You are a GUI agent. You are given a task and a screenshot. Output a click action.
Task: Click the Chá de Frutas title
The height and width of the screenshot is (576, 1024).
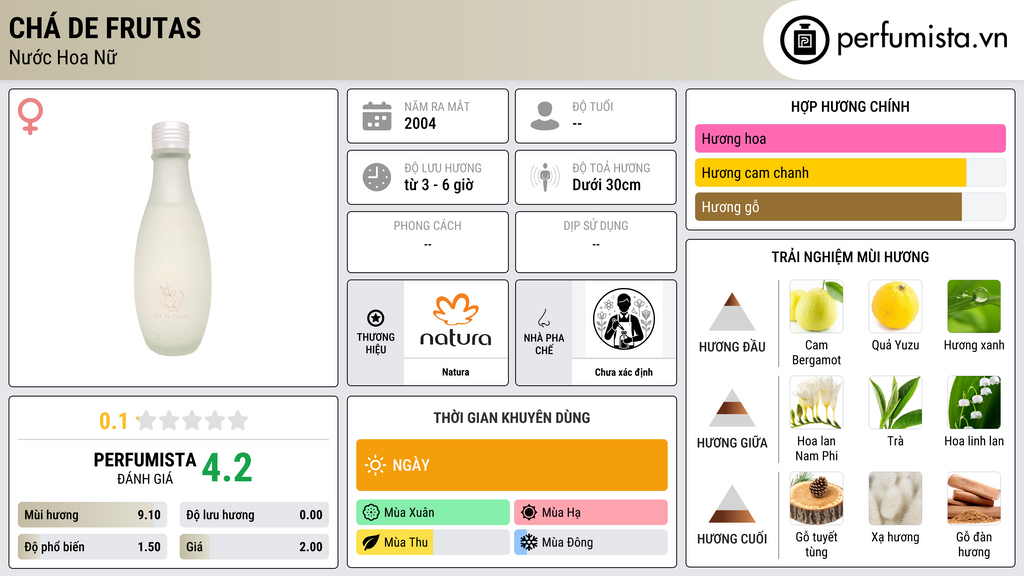click(104, 28)
